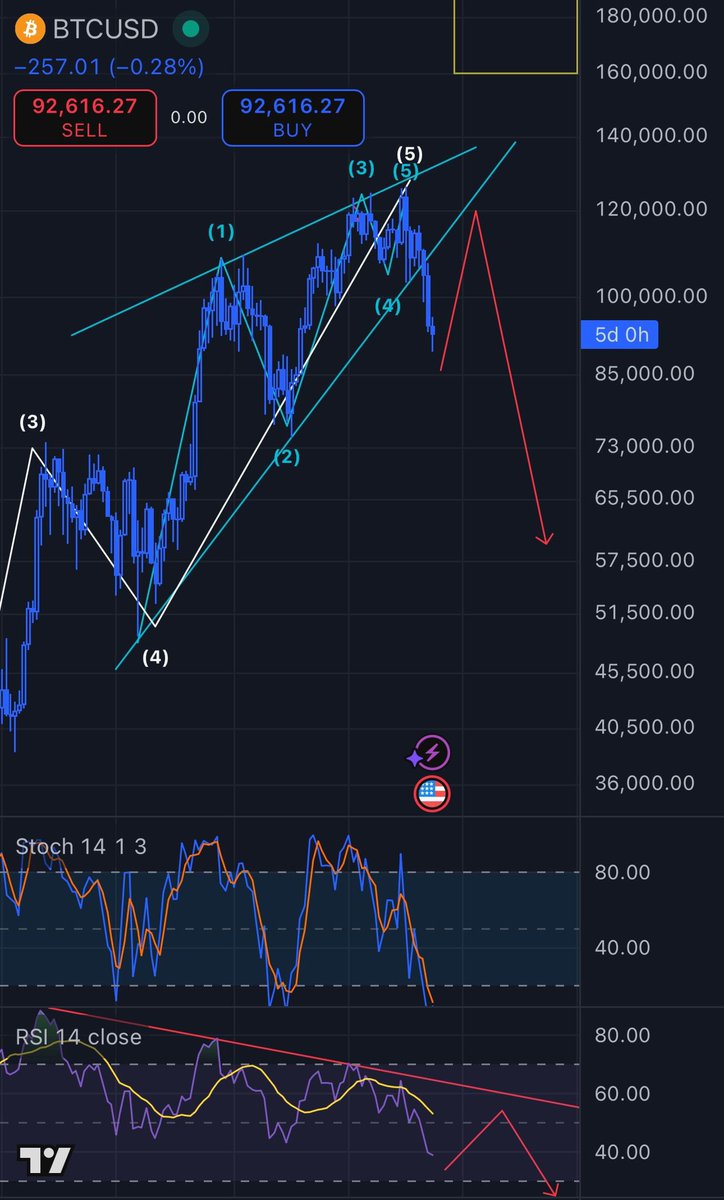Select the RSI 14 close indicator label
This screenshot has height=1200, width=724.
click(x=78, y=1036)
